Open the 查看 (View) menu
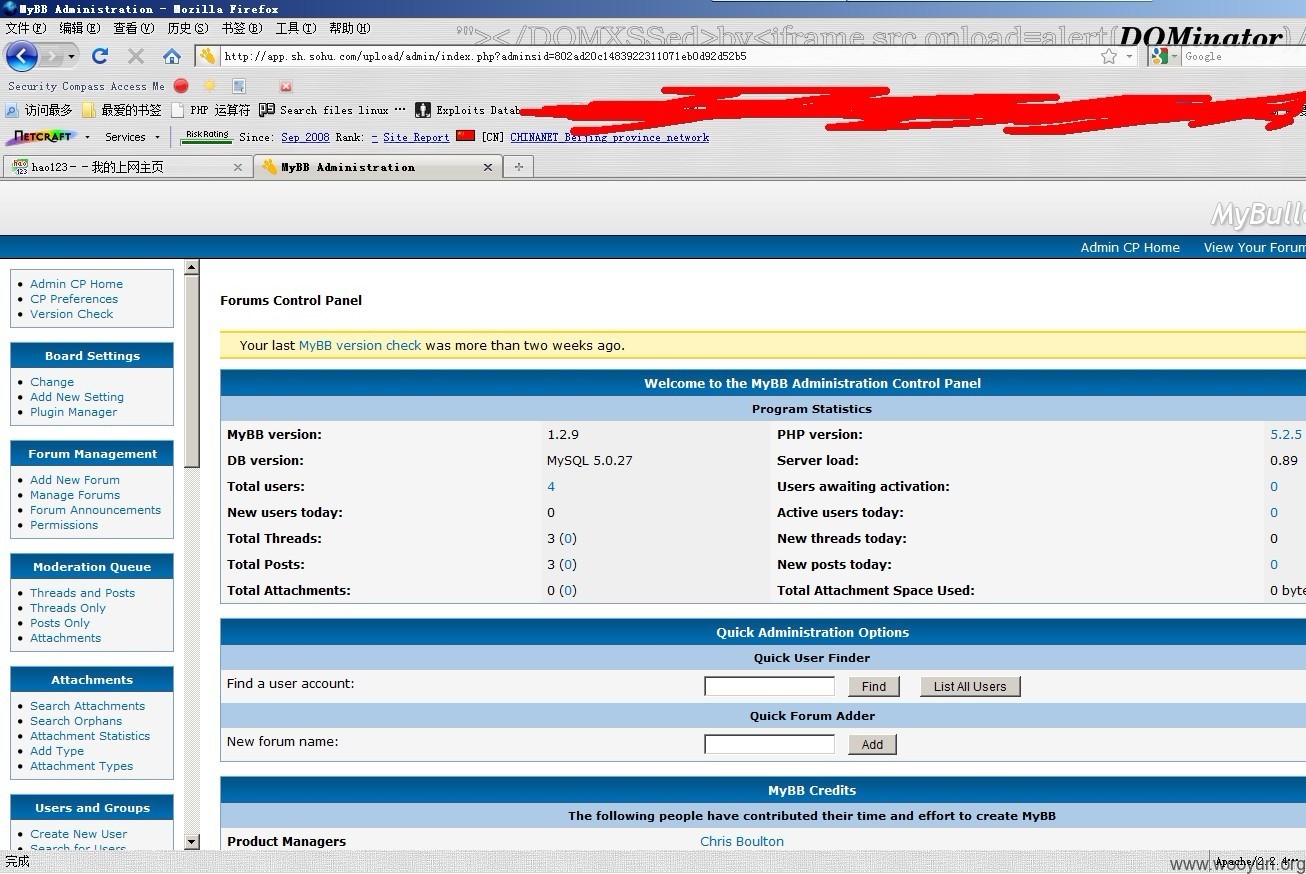The image size is (1306, 874). click(133, 28)
